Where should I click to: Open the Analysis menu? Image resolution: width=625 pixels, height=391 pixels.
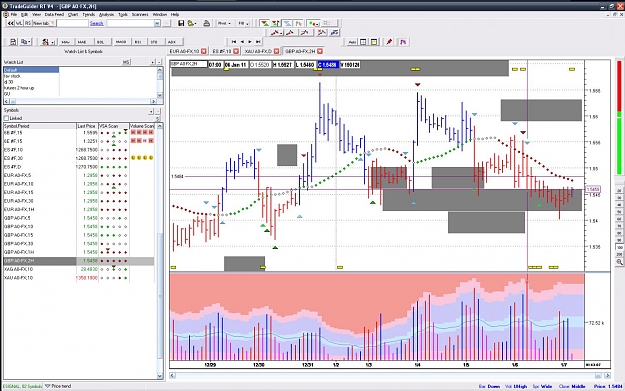[106, 14]
